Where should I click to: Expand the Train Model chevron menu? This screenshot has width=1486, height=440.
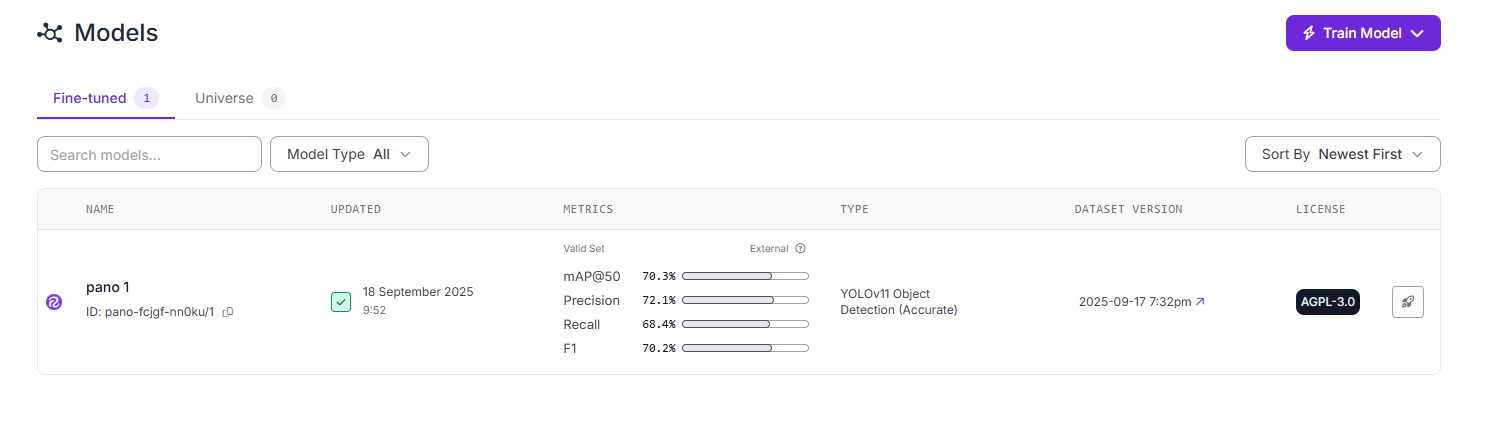pos(1417,33)
